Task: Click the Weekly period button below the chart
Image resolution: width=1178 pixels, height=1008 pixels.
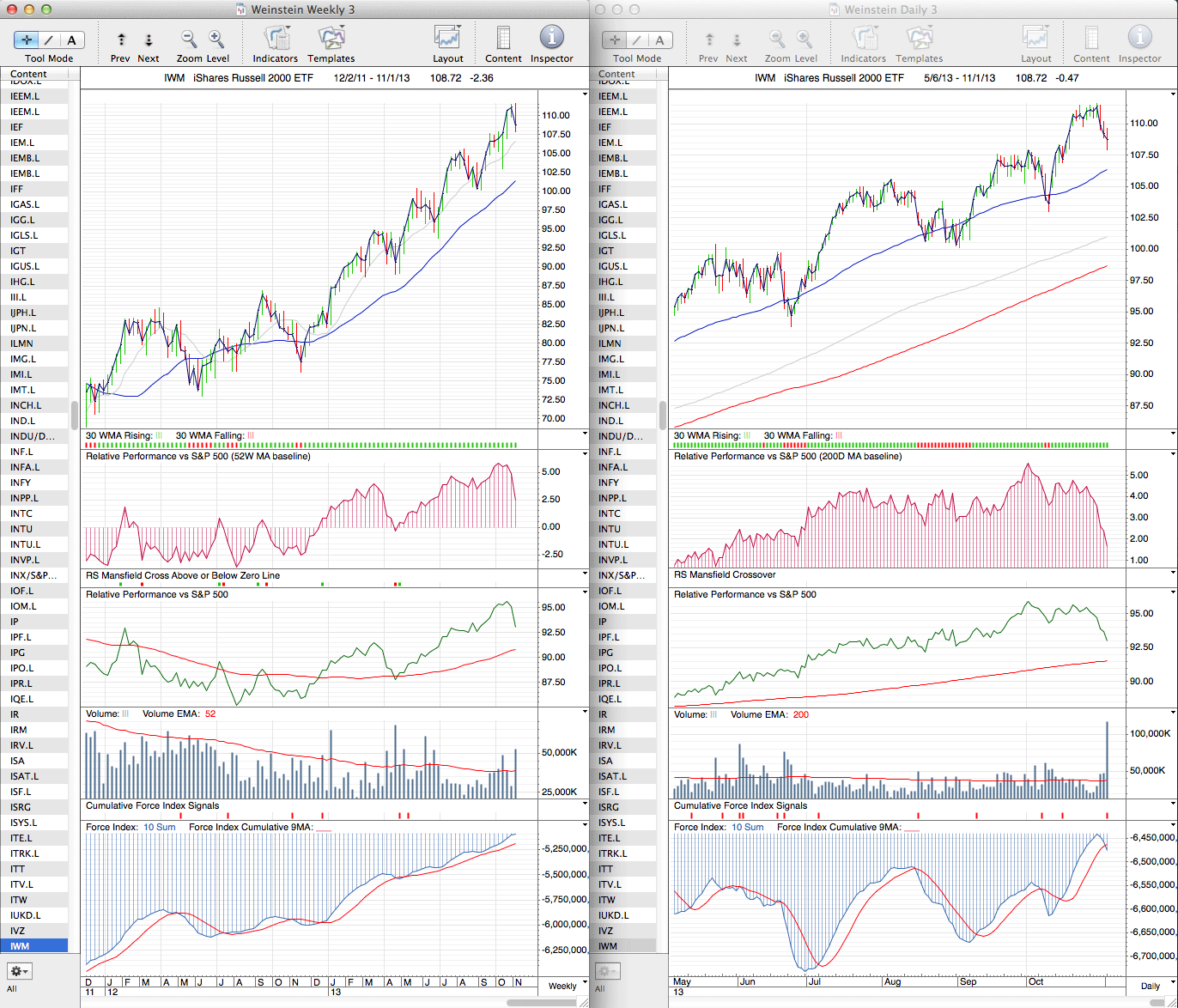Action: [562, 986]
